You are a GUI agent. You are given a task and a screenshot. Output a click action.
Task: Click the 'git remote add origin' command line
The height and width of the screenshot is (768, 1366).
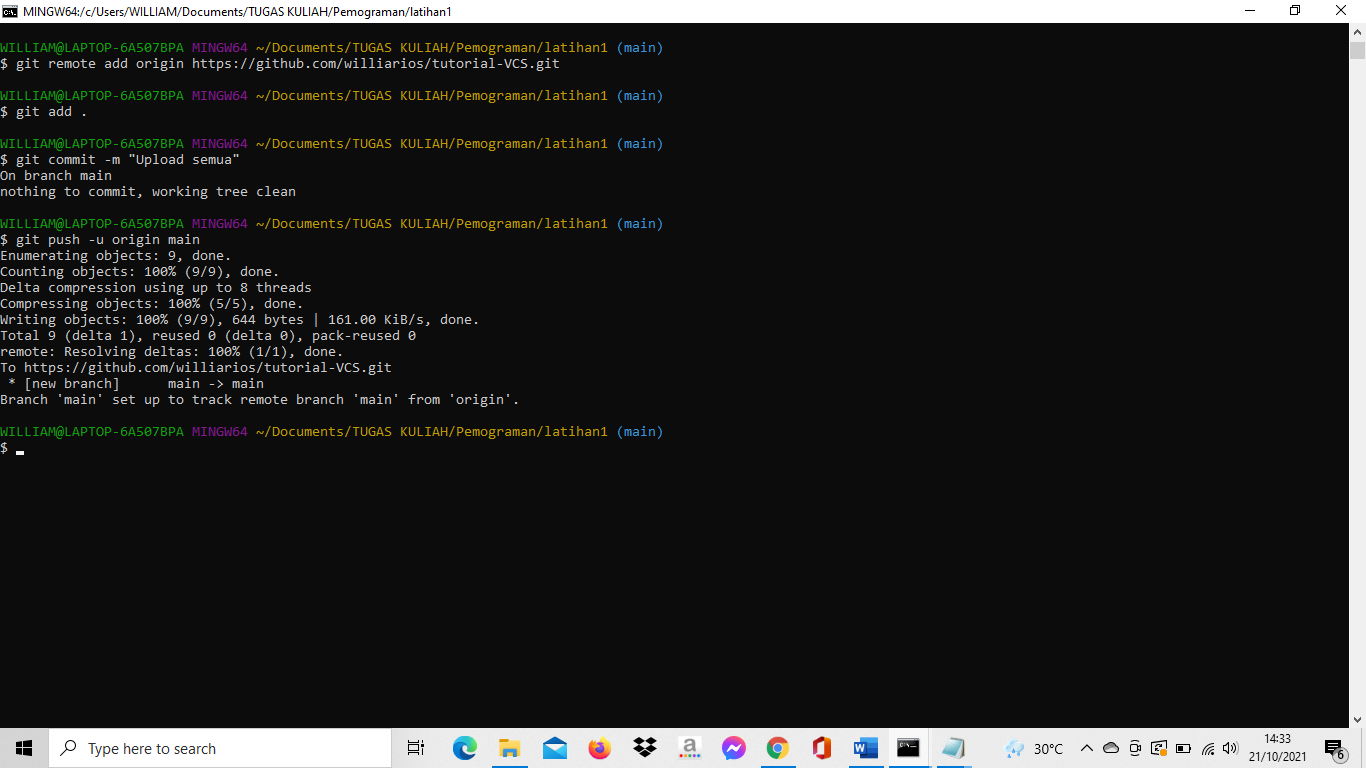click(280, 64)
